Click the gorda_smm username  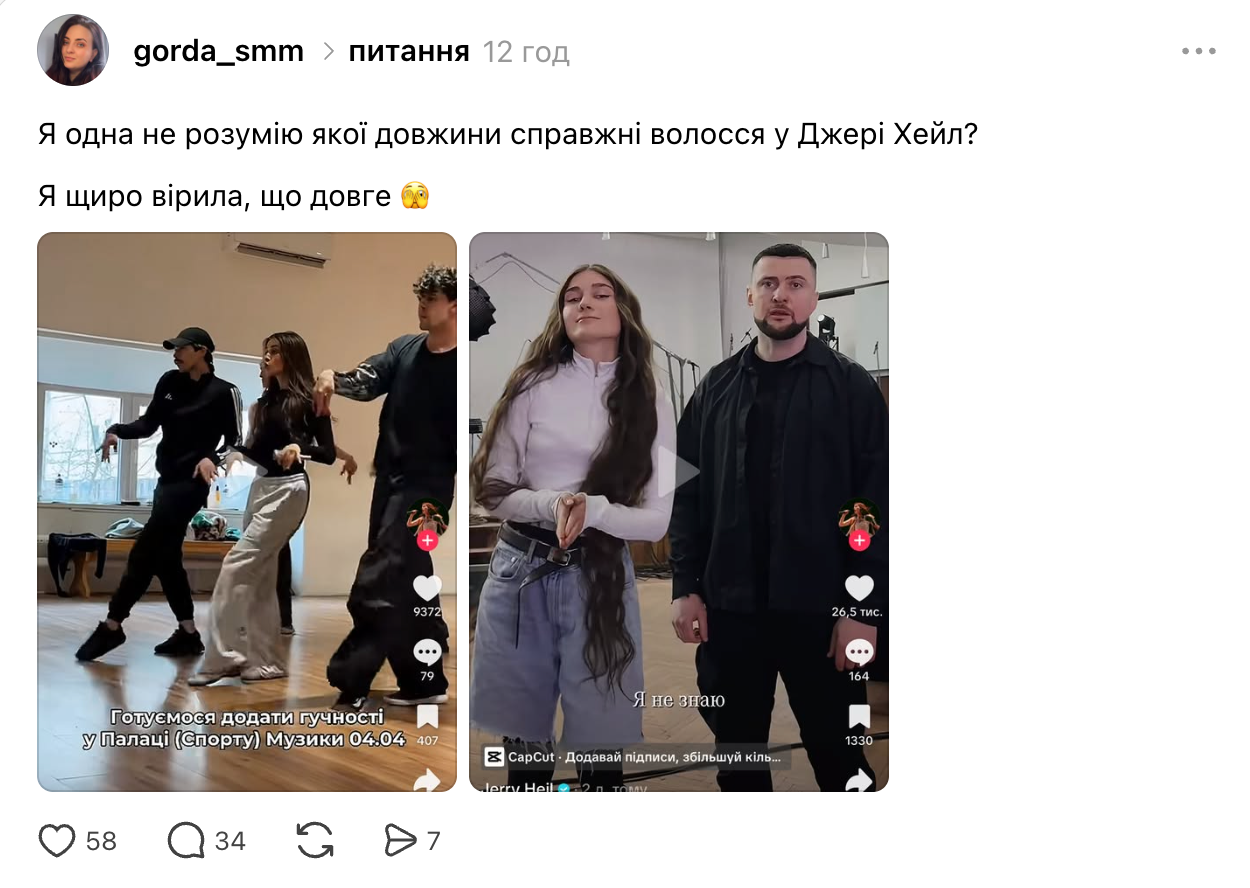(219, 51)
